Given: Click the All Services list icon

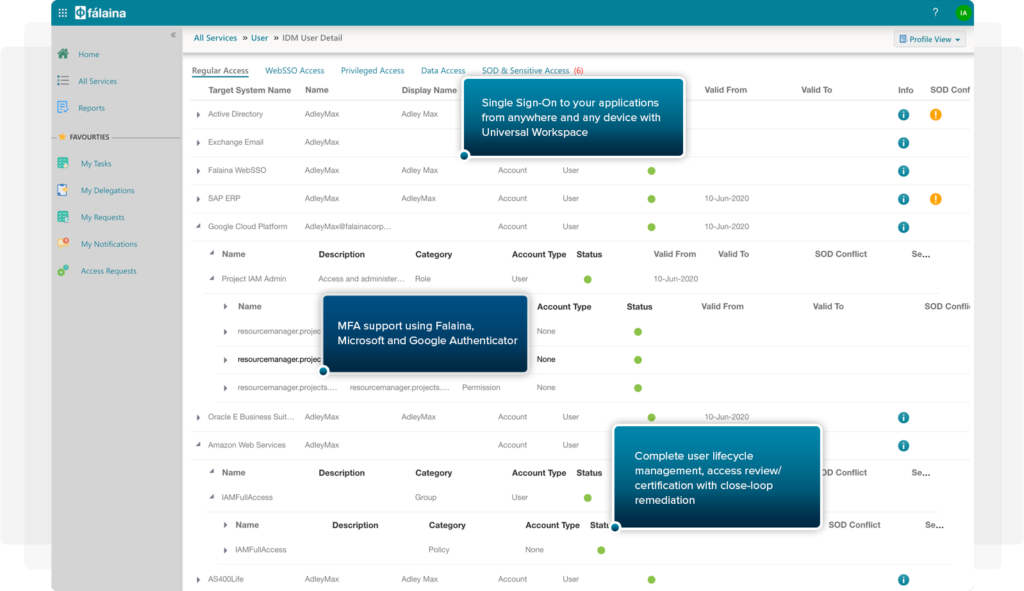Looking at the screenshot, I should pyautogui.click(x=63, y=80).
